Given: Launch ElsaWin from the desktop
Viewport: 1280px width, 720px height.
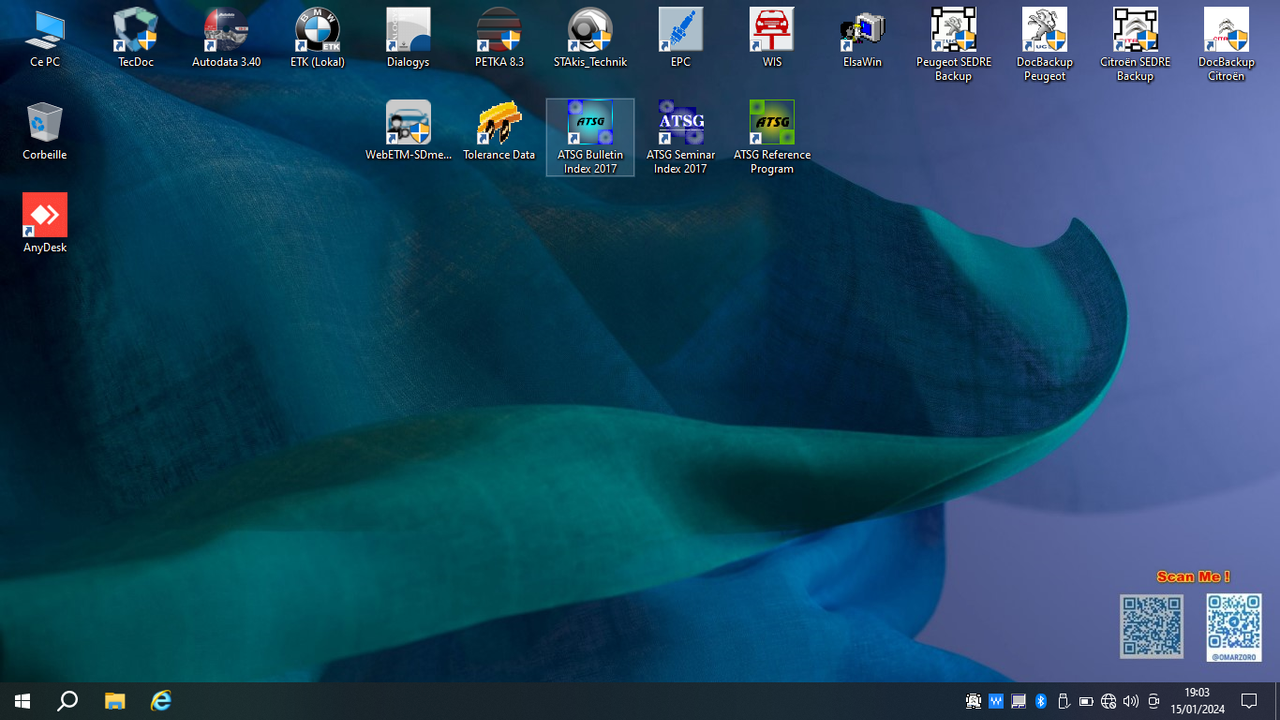Looking at the screenshot, I should coord(863,39).
